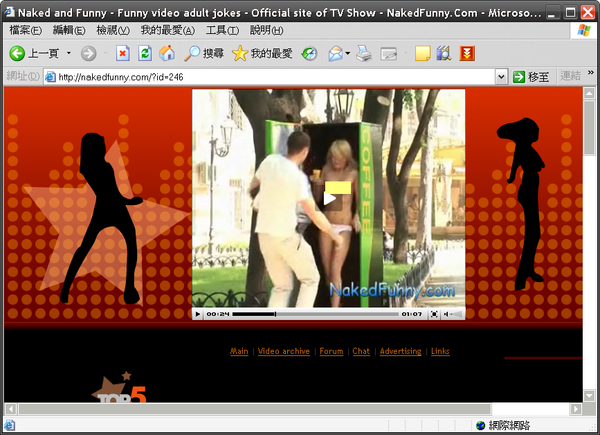Click the Print icon in toolbar

coord(365,53)
